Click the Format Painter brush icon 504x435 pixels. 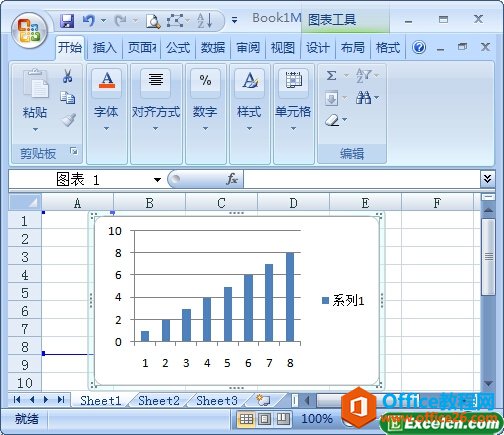[69, 120]
